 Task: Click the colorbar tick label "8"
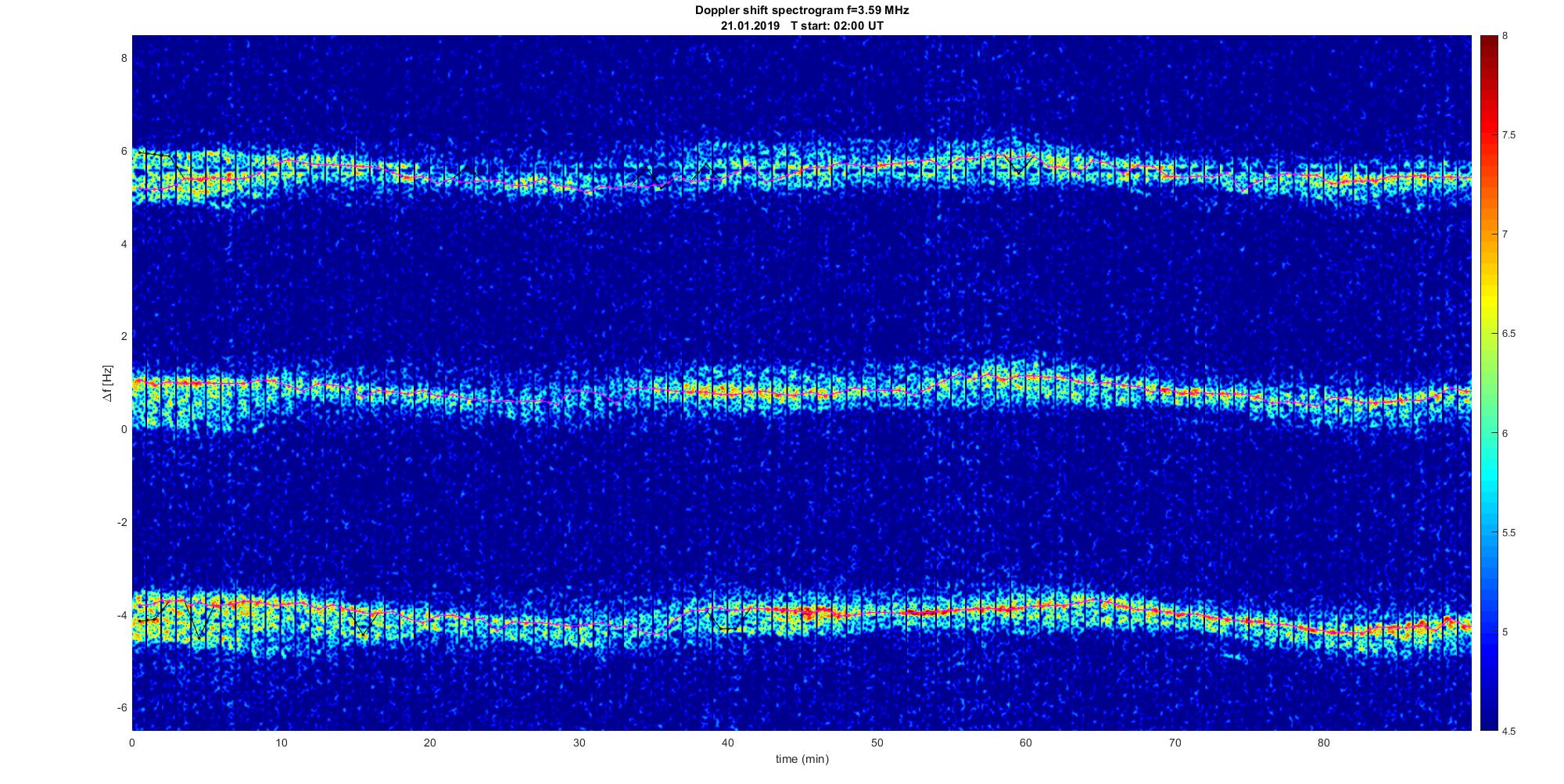tap(1505, 36)
